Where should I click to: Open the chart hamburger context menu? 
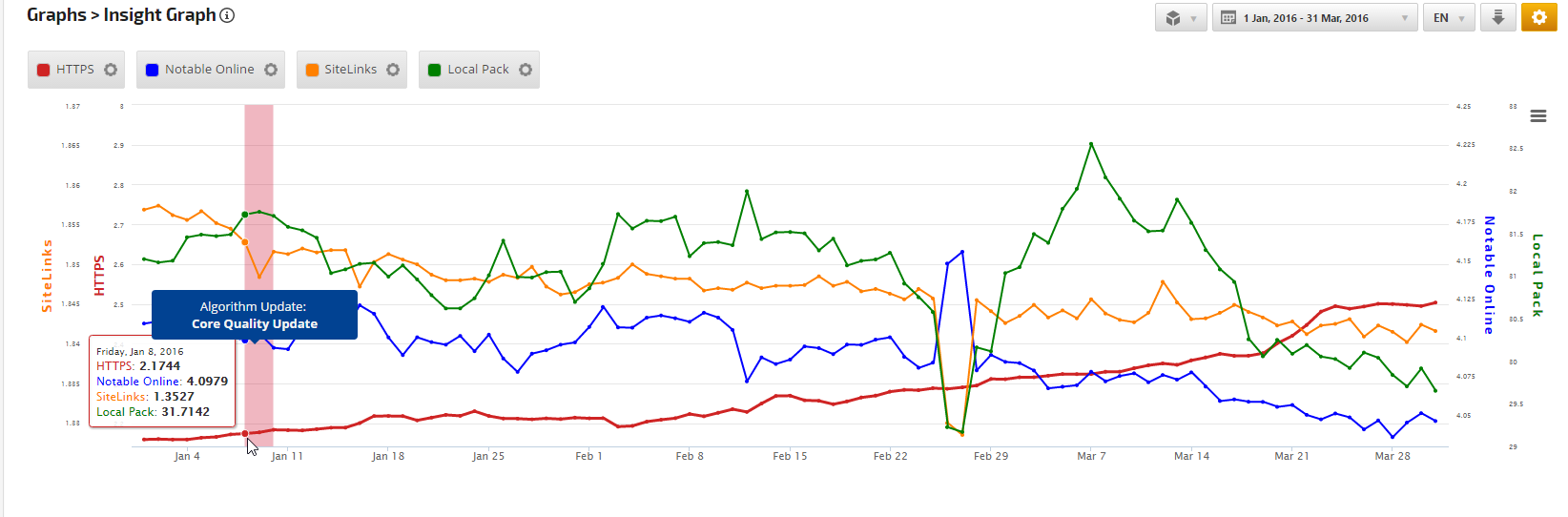click(x=1537, y=116)
